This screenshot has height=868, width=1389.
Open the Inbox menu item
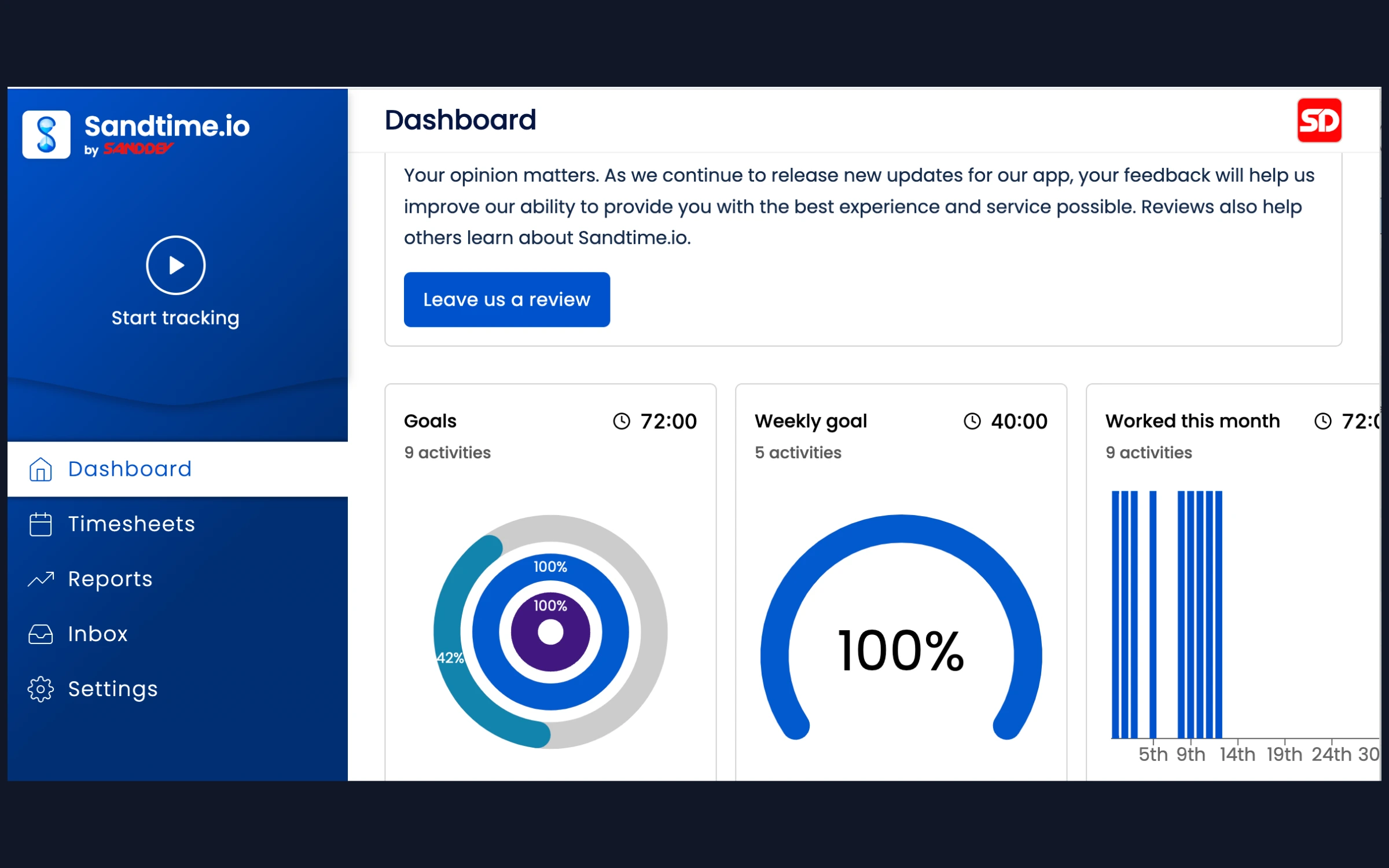[178, 634]
